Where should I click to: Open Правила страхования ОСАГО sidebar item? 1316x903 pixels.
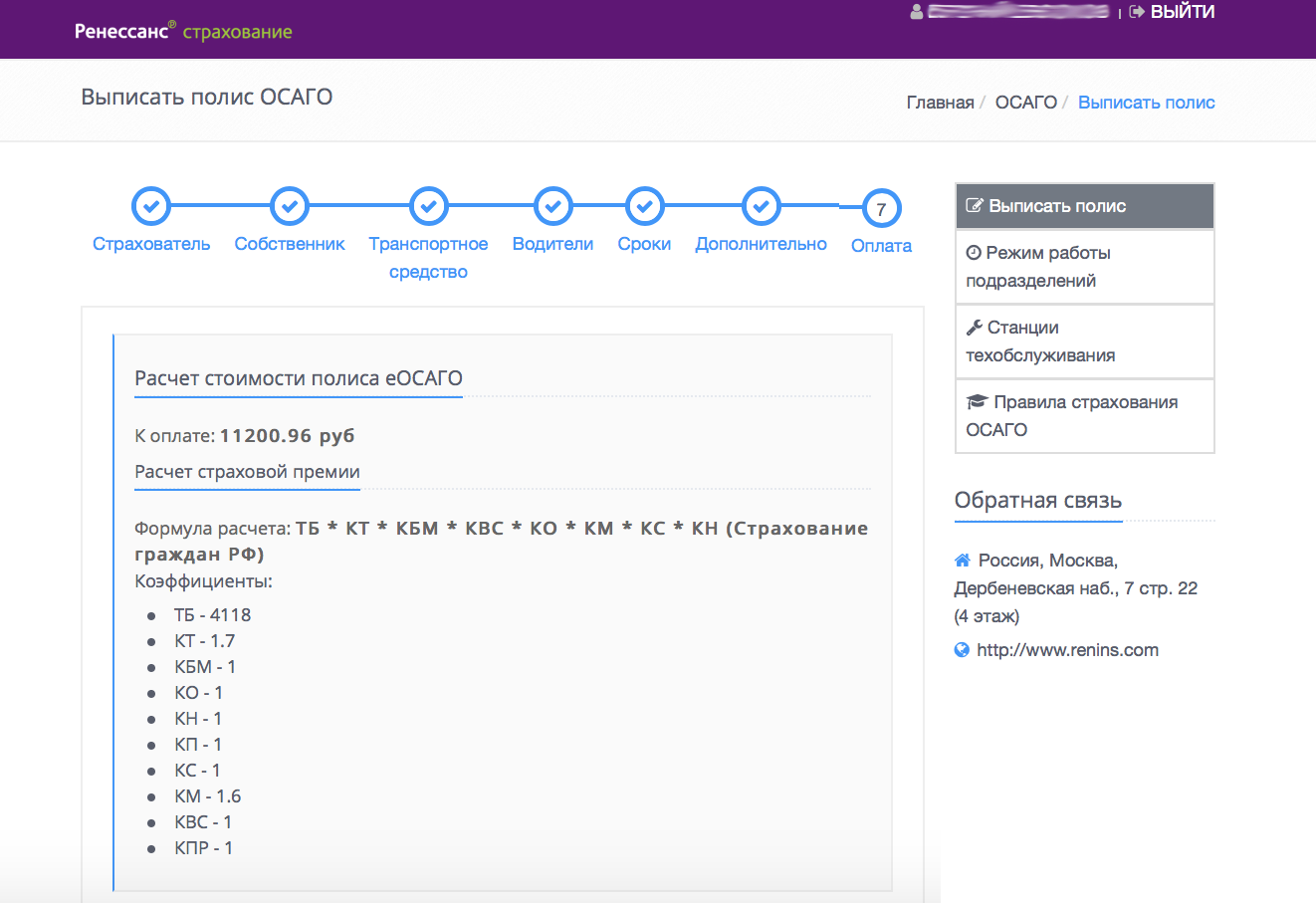point(1084,416)
